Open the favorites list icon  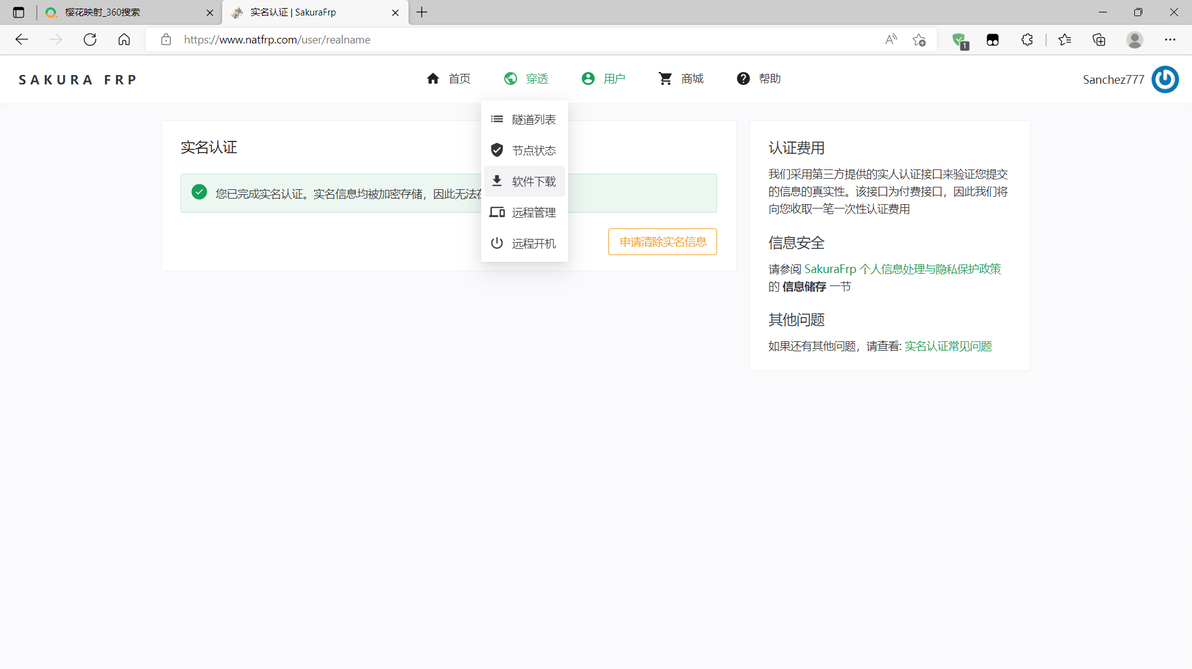pyautogui.click(x=1064, y=40)
